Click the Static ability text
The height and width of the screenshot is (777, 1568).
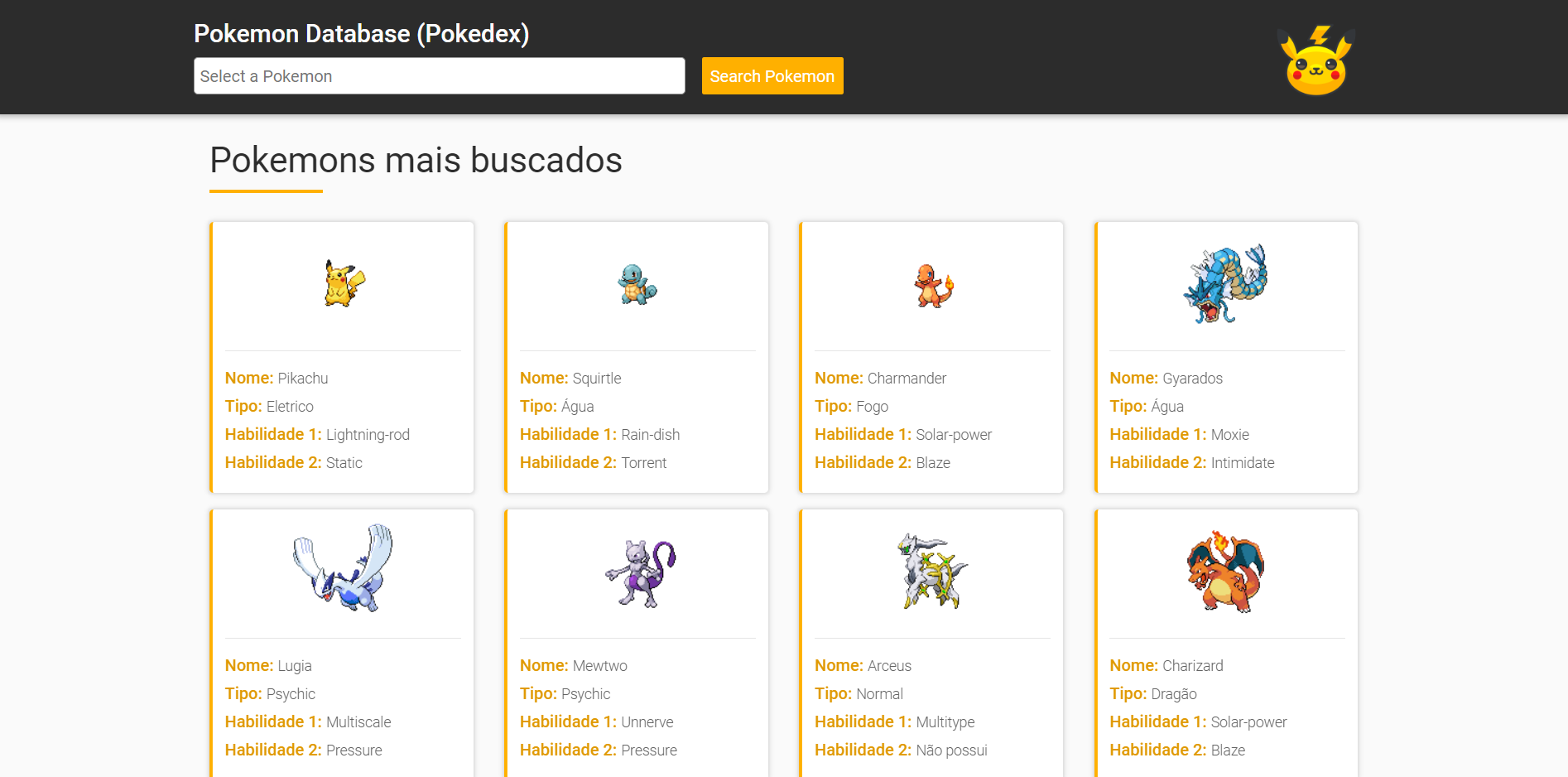344,463
